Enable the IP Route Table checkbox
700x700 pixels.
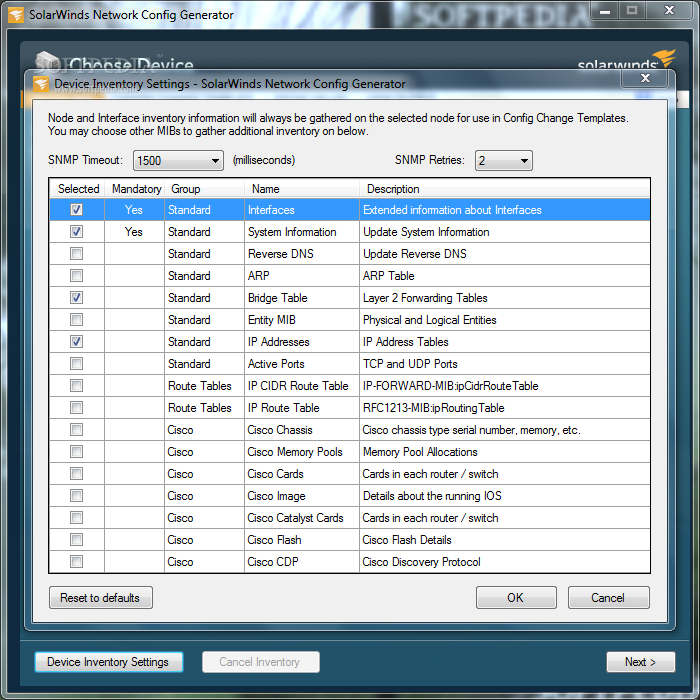click(x=76, y=408)
